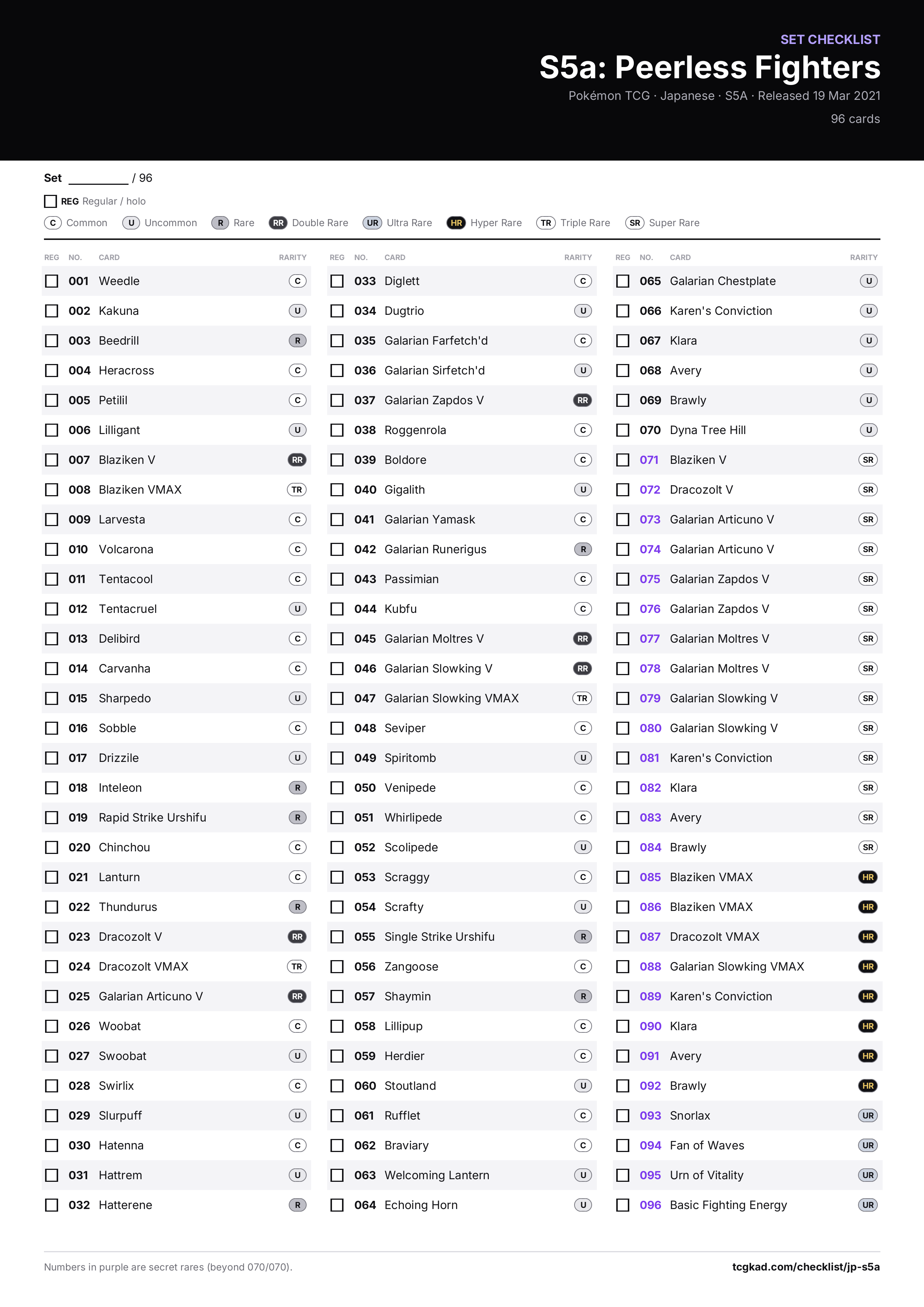Click the HR badge on Dracozolt VMAX 087
The width and height of the screenshot is (924, 1307).
[x=868, y=936]
